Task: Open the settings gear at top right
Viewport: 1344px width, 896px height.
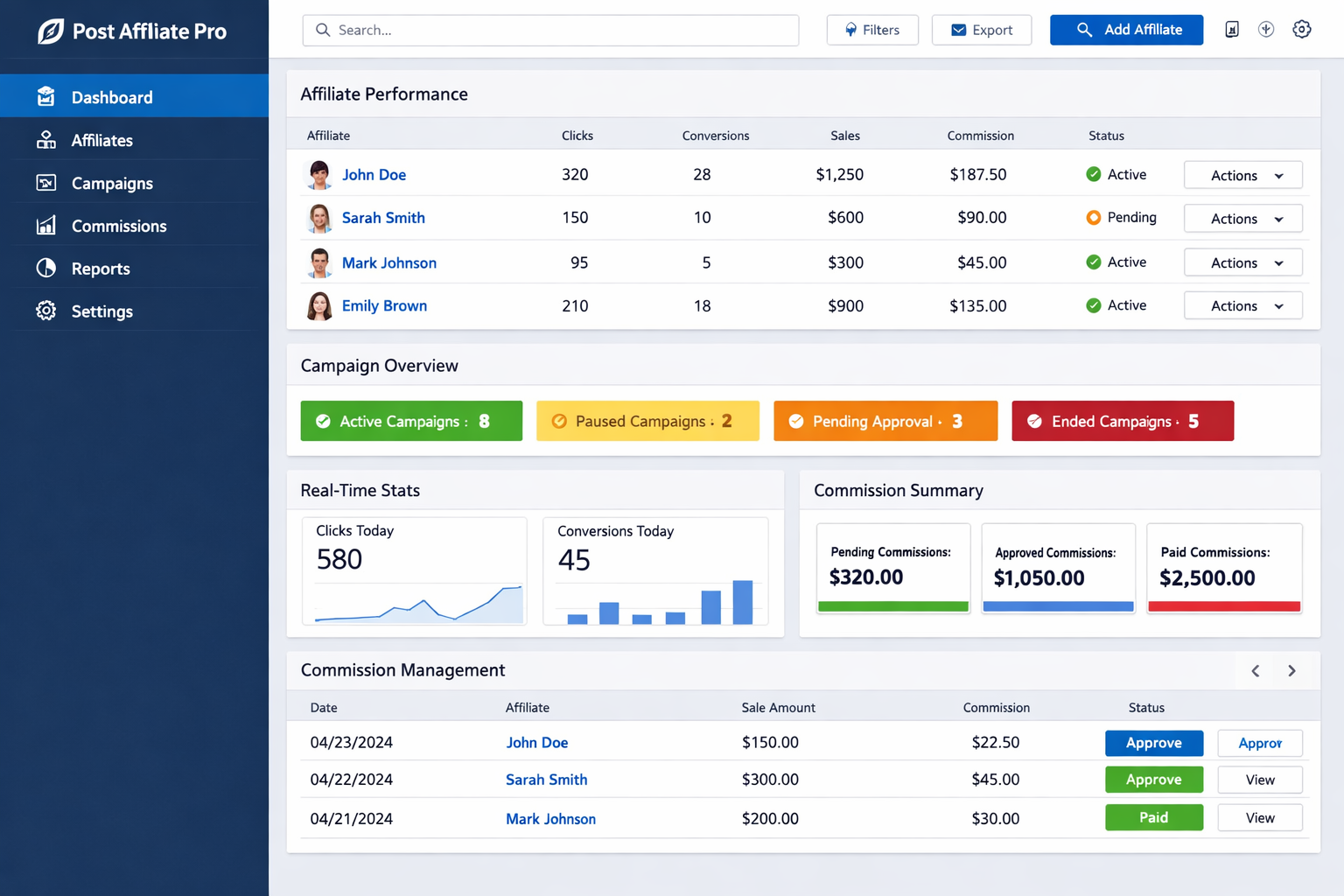Action: click(1302, 29)
